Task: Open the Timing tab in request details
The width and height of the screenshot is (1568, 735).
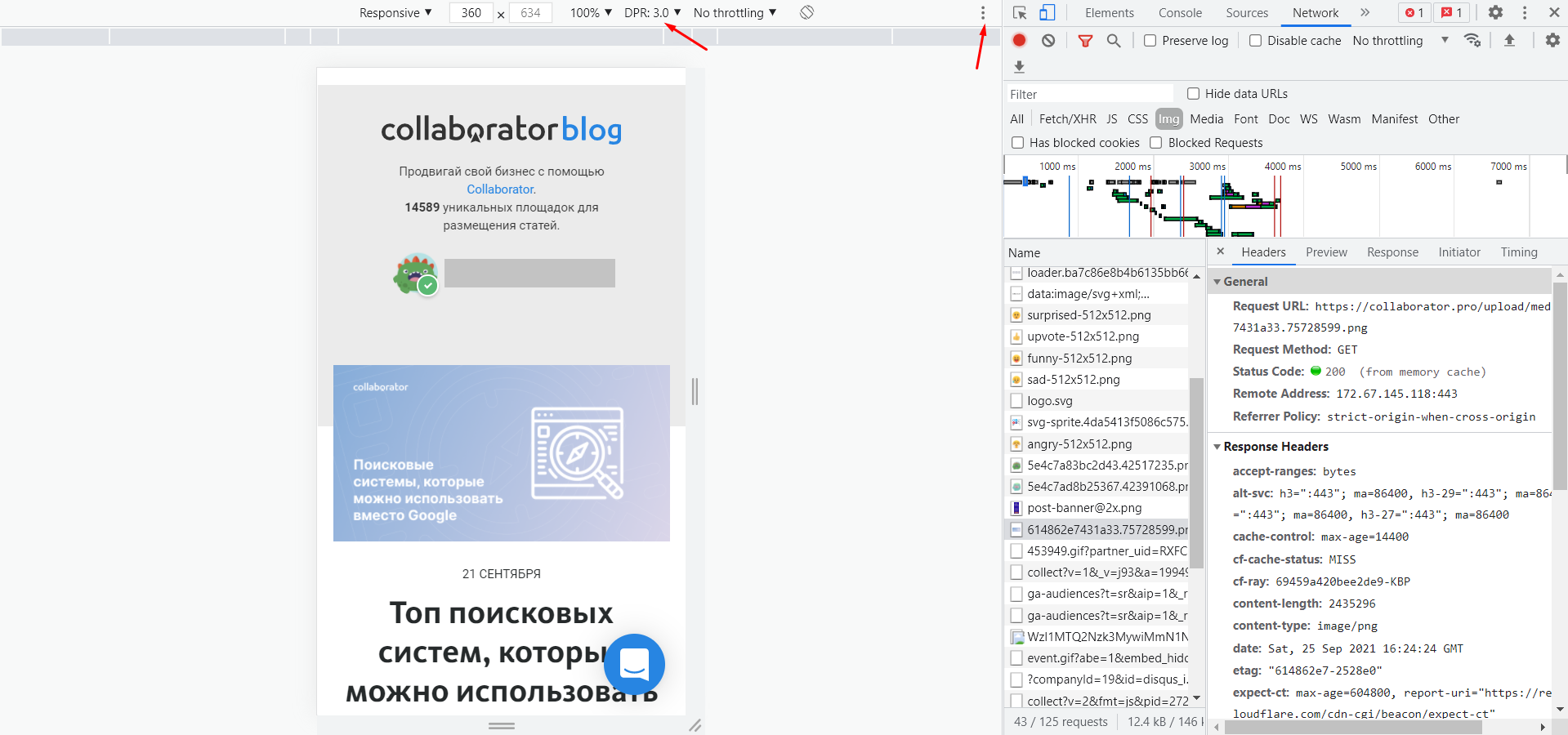Action: coord(1518,252)
